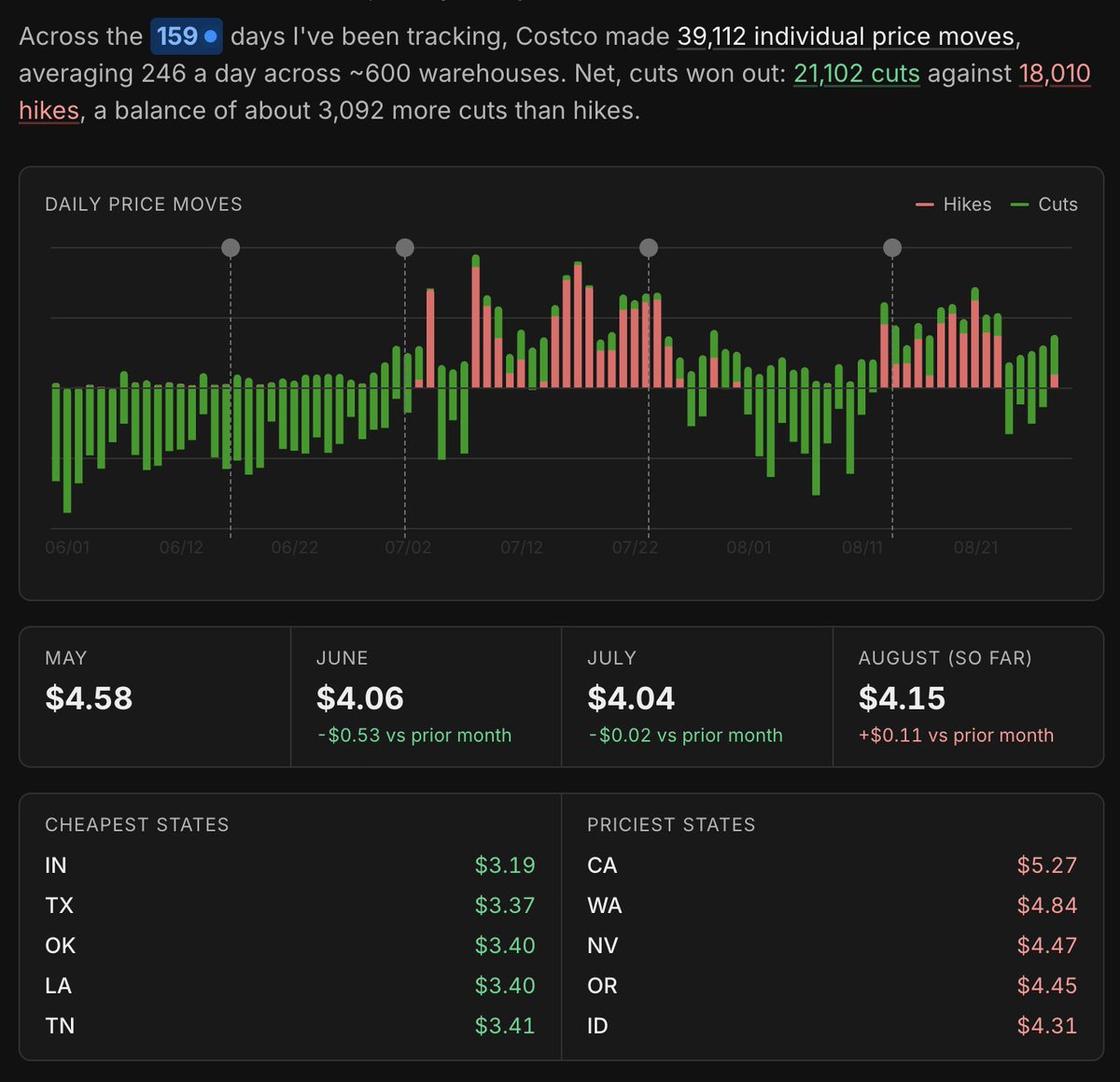Click the CHEAPEST STATES heading
Screen dimensions: 1120x1082
click(137, 825)
